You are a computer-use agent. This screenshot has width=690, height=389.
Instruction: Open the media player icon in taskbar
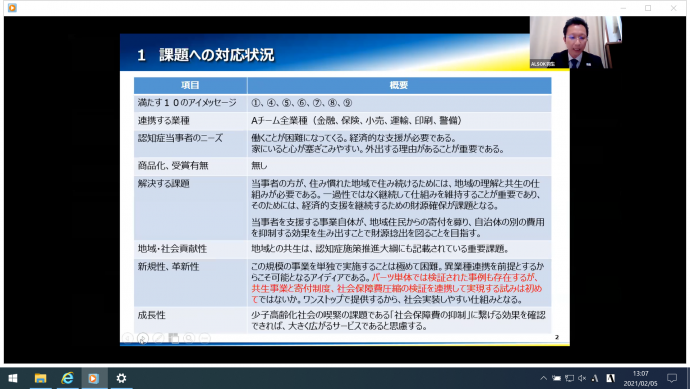(x=93, y=378)
